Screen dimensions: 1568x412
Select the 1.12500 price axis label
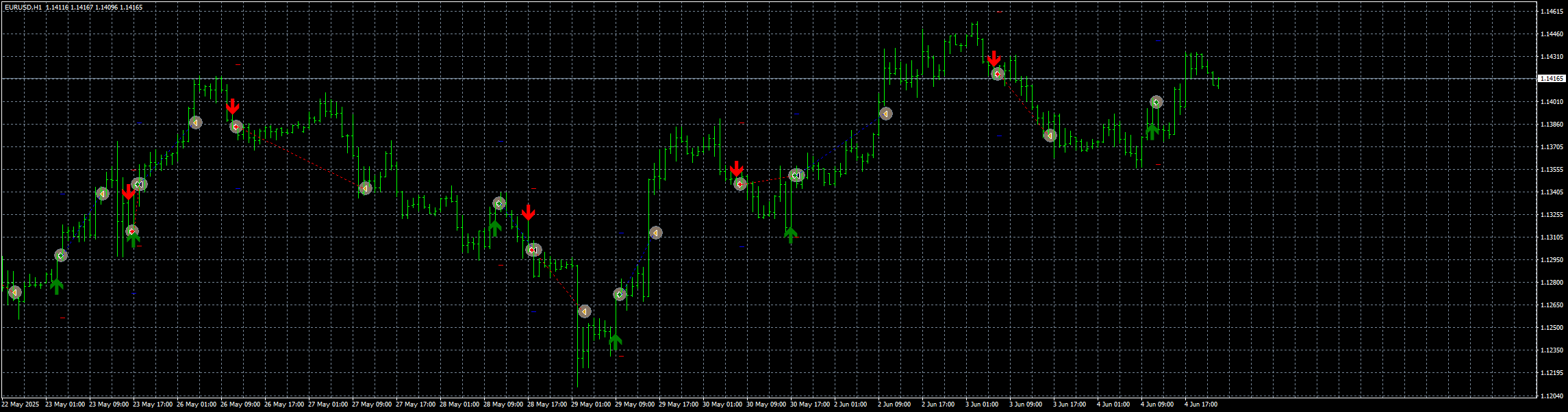pyautogui.click(x=1551, y=328)
